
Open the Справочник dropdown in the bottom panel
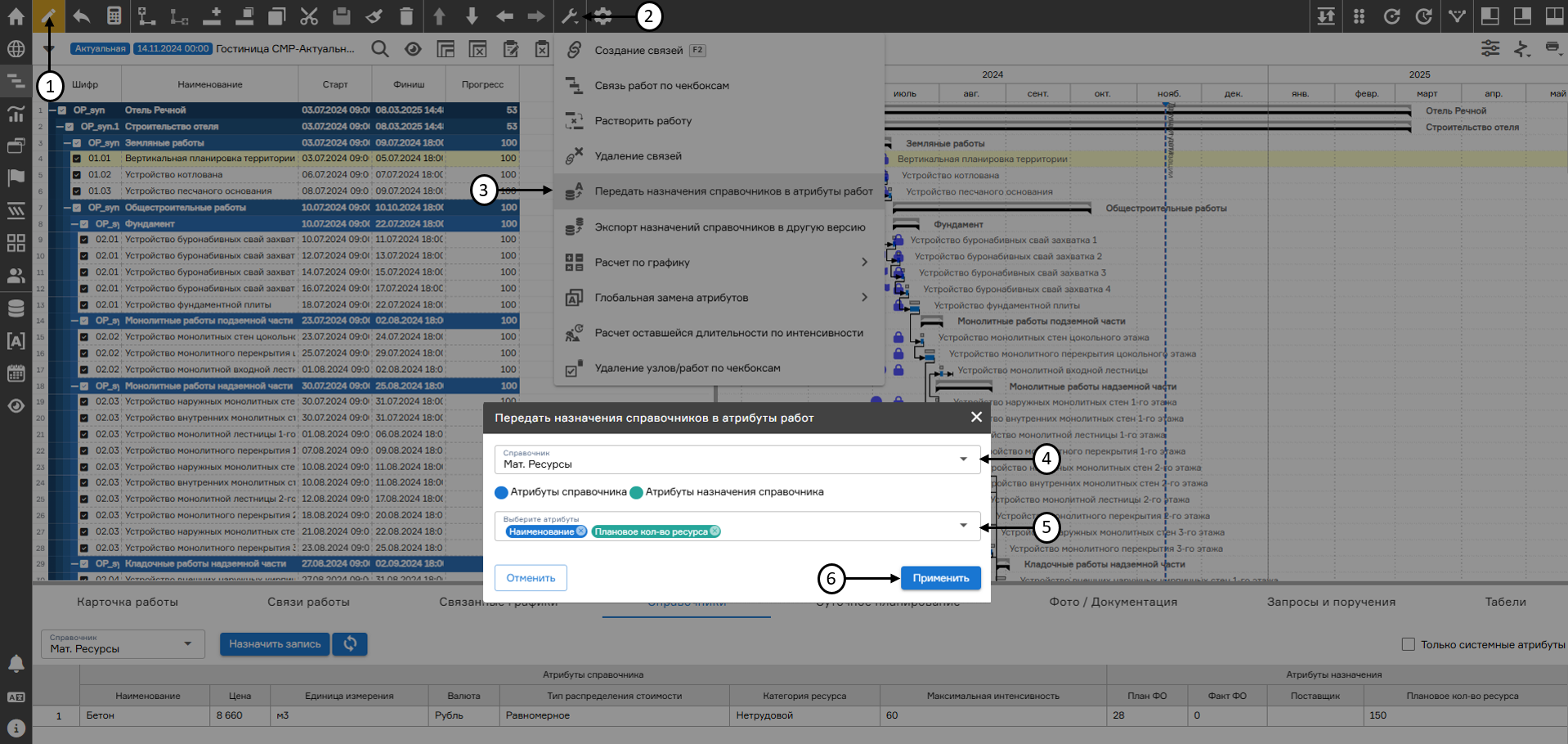[x=122, y=644]
